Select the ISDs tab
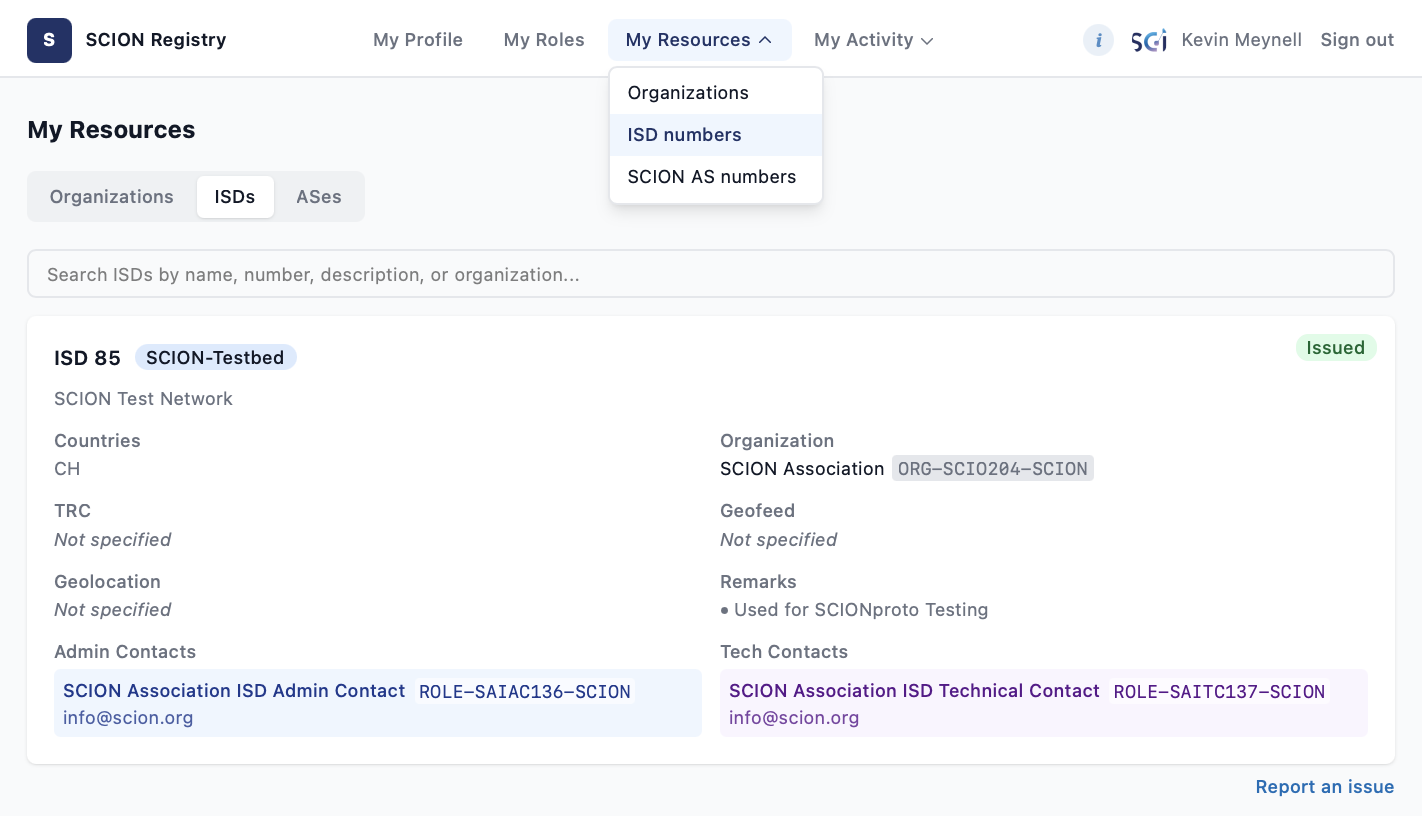The width and height of the screenshot is (1422, 816). point(235,197)
